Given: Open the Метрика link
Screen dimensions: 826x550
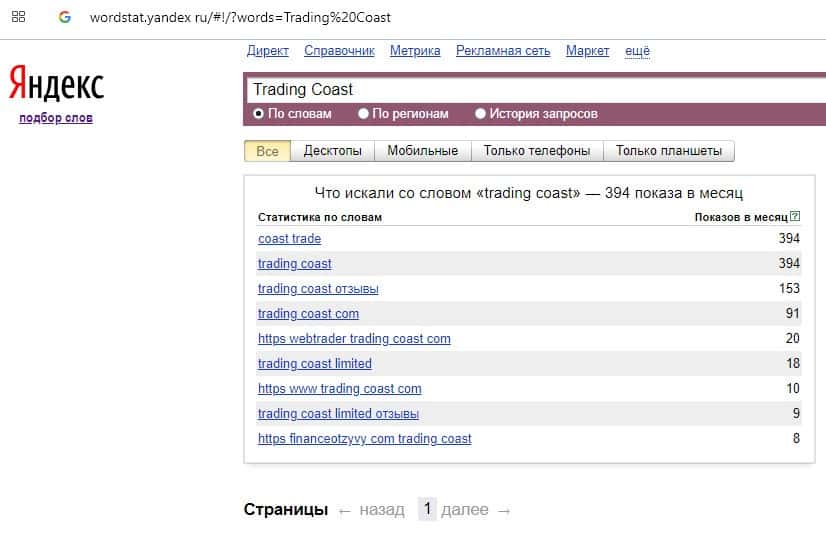Looking at the screenshot, I should [415, 51].
